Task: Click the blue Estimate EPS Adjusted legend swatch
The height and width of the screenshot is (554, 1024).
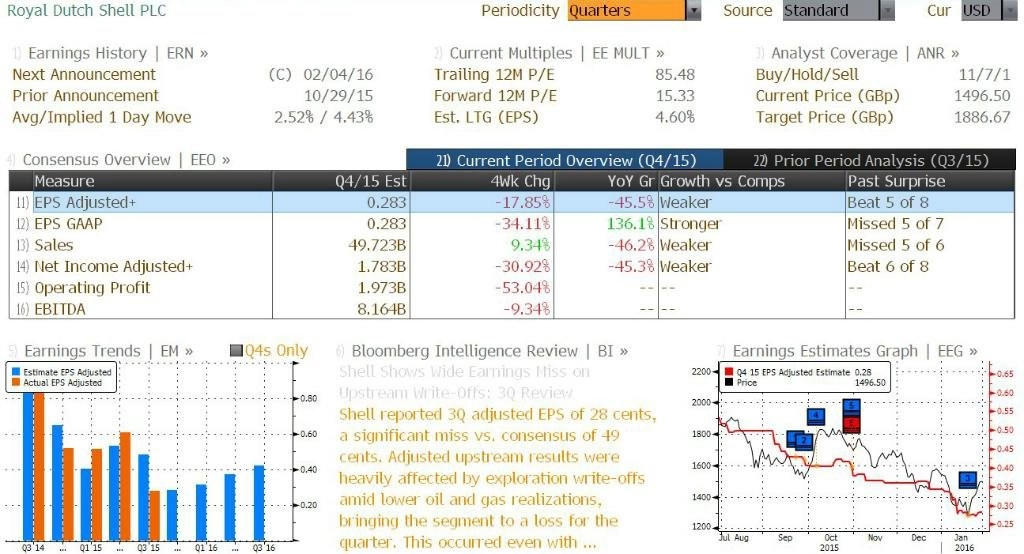Action: [16, 372]
